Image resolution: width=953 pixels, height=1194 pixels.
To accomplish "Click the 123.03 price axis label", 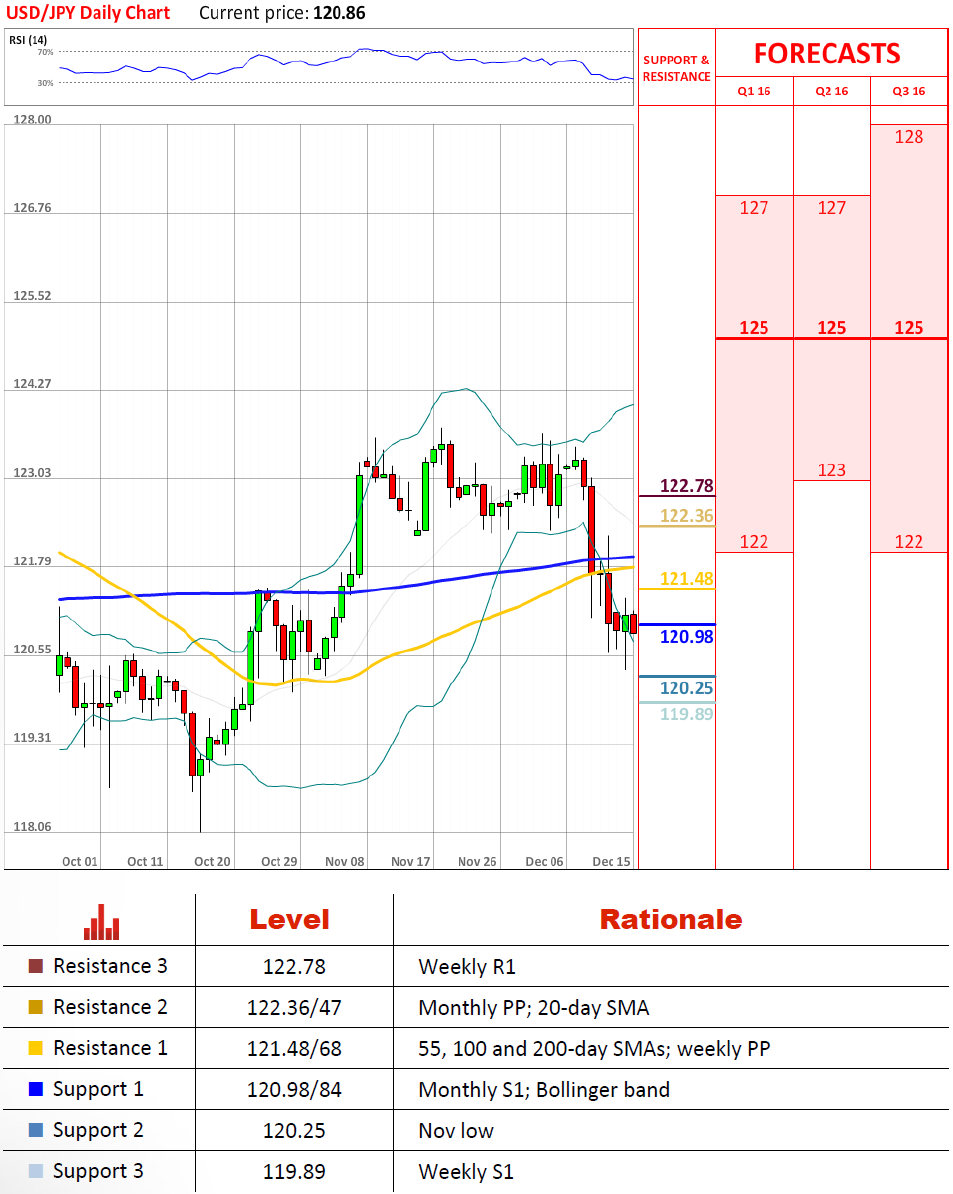I will pyautogui.click(x=32, y=472).
